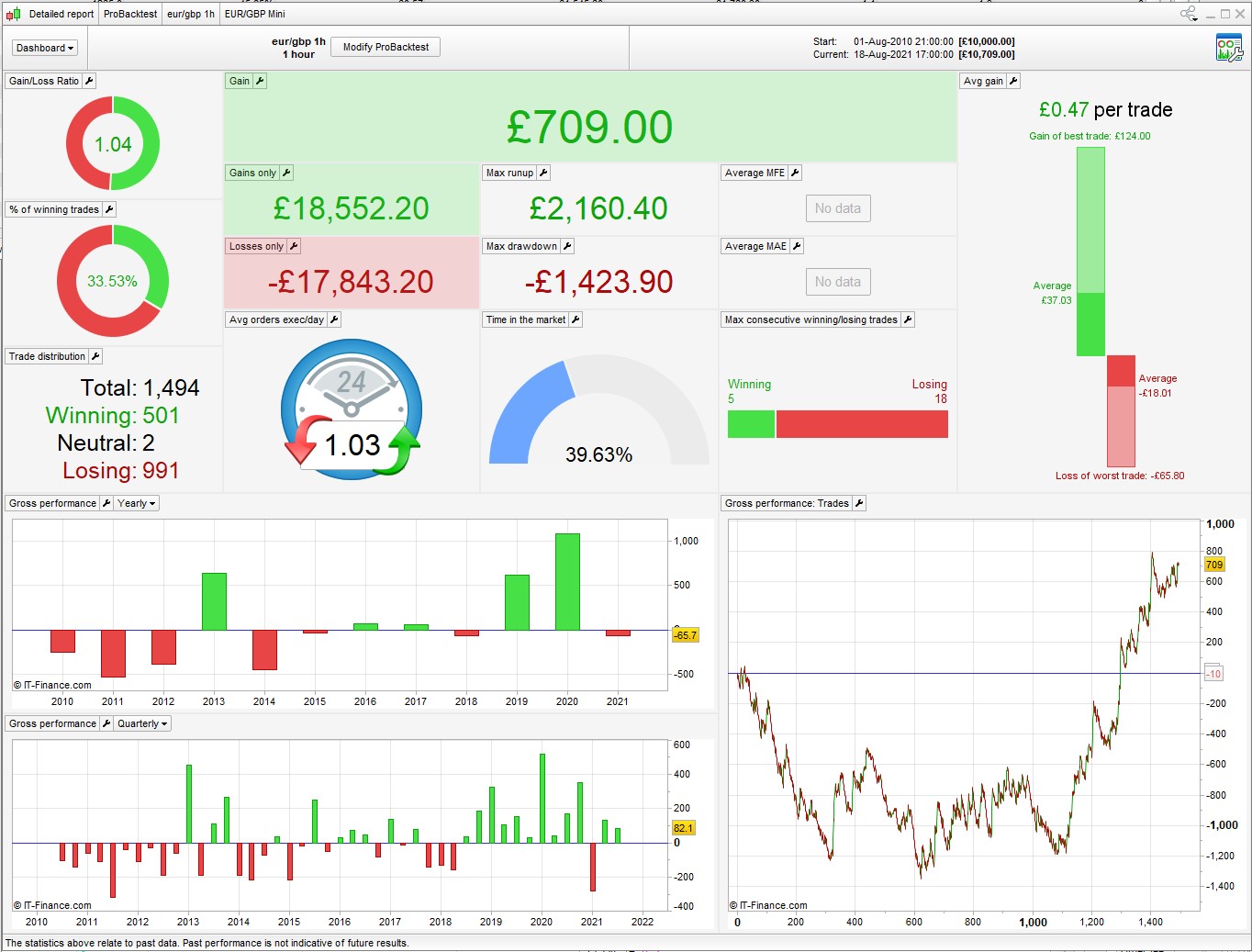Click the 2020 green bar in yearly chart
Screen dimensions: 1252x952
coord(567,582)
